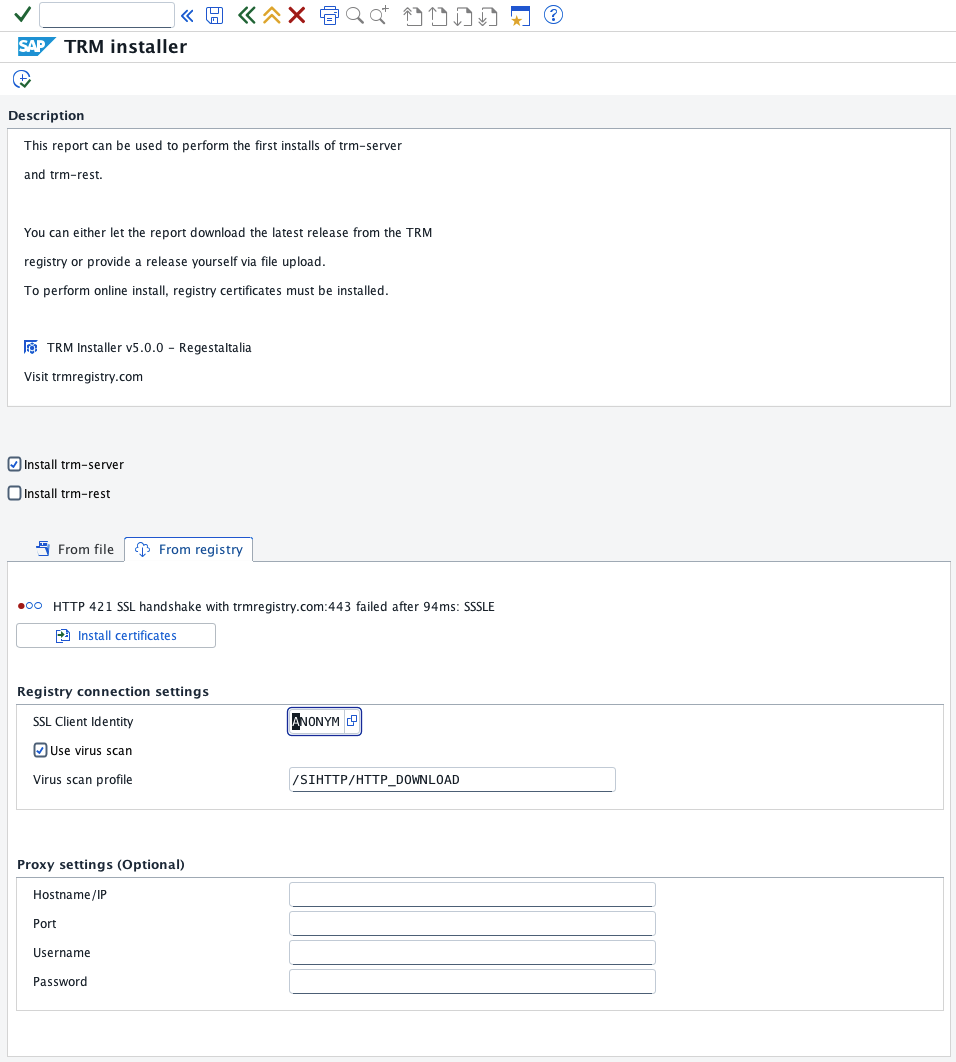Click the Install certificates button
This screenshot has height=1062, width=956.
(116, 635)
